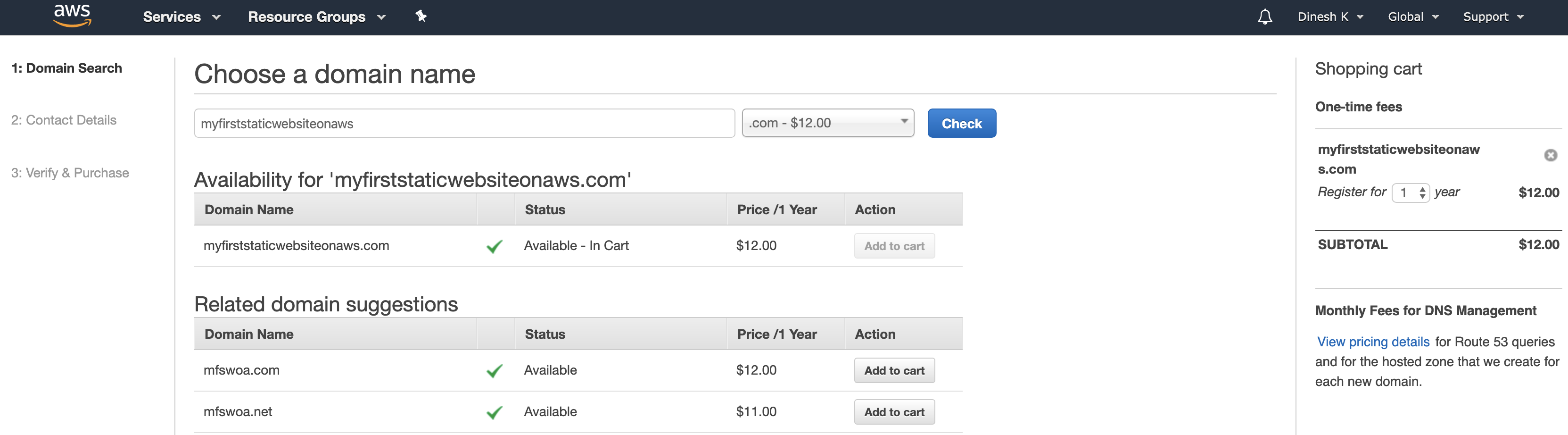Open the .com - $12.00 TLD dropdown
Viewport: 1568px width, 435px height.
[828, 123]
